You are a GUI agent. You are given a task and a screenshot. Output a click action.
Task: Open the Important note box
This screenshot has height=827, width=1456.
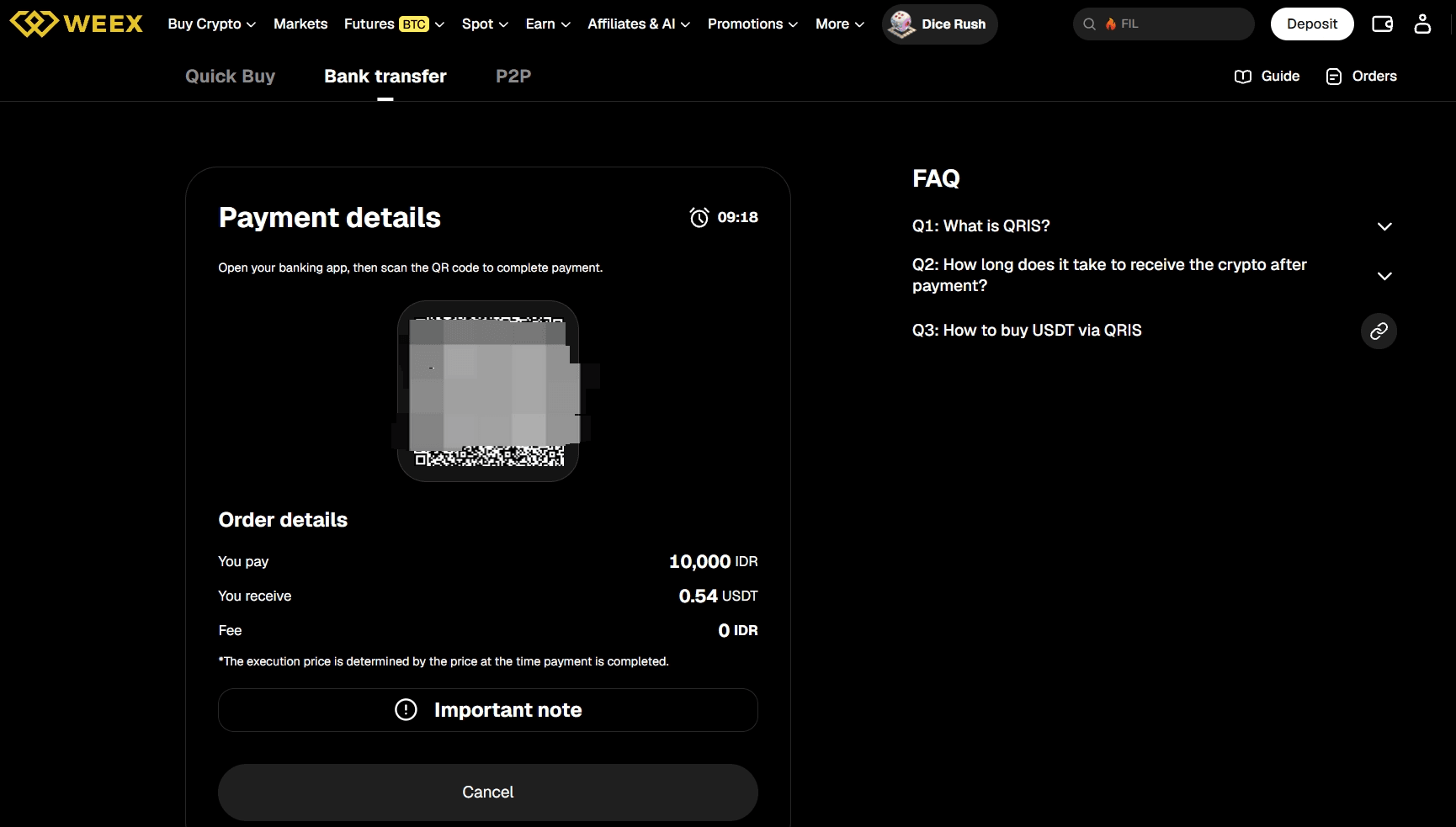click(488, 710)
